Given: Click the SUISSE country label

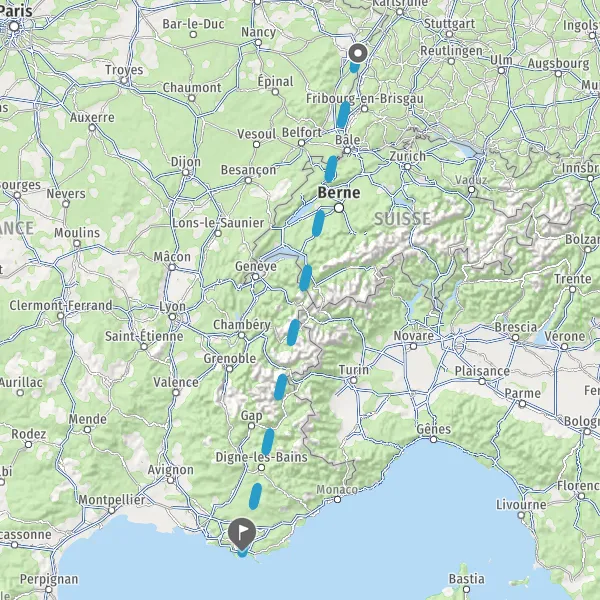Looking at the screenshot, I should click(x=402, y=219).
